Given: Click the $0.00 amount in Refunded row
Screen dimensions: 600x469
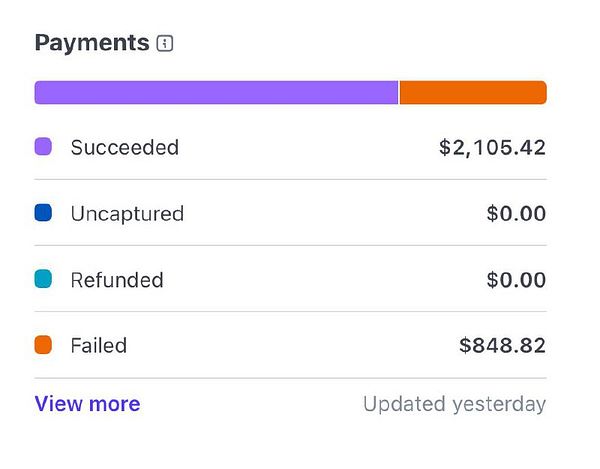Looking at the screenshot, I should pyautogui.click(x=516, y=280).
